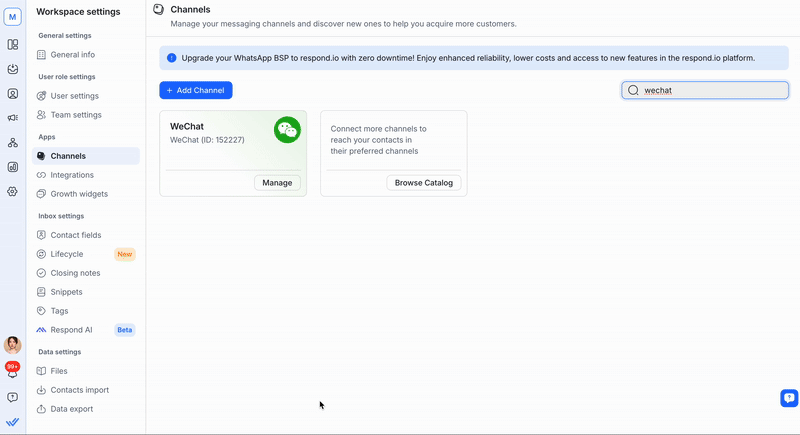Open the chat support widget icon
This screenshot has width=800, height=435.
pyautogui.click(x=788, y=398)
